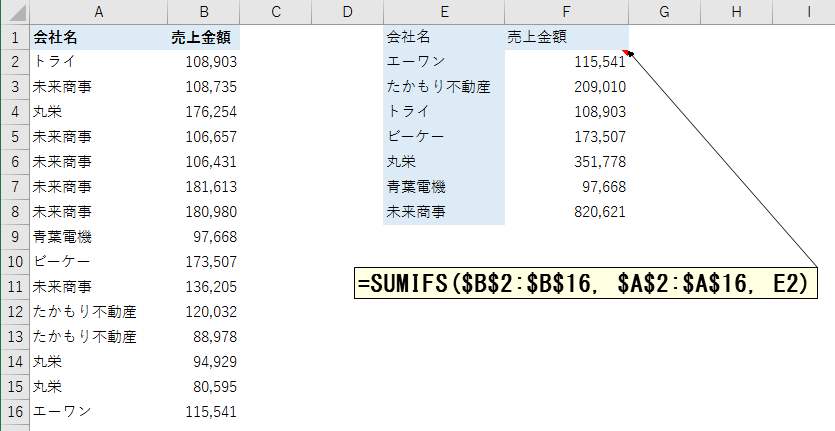
Task: Click cell E7 青葉電機
Action: click(x=444, y=187)
